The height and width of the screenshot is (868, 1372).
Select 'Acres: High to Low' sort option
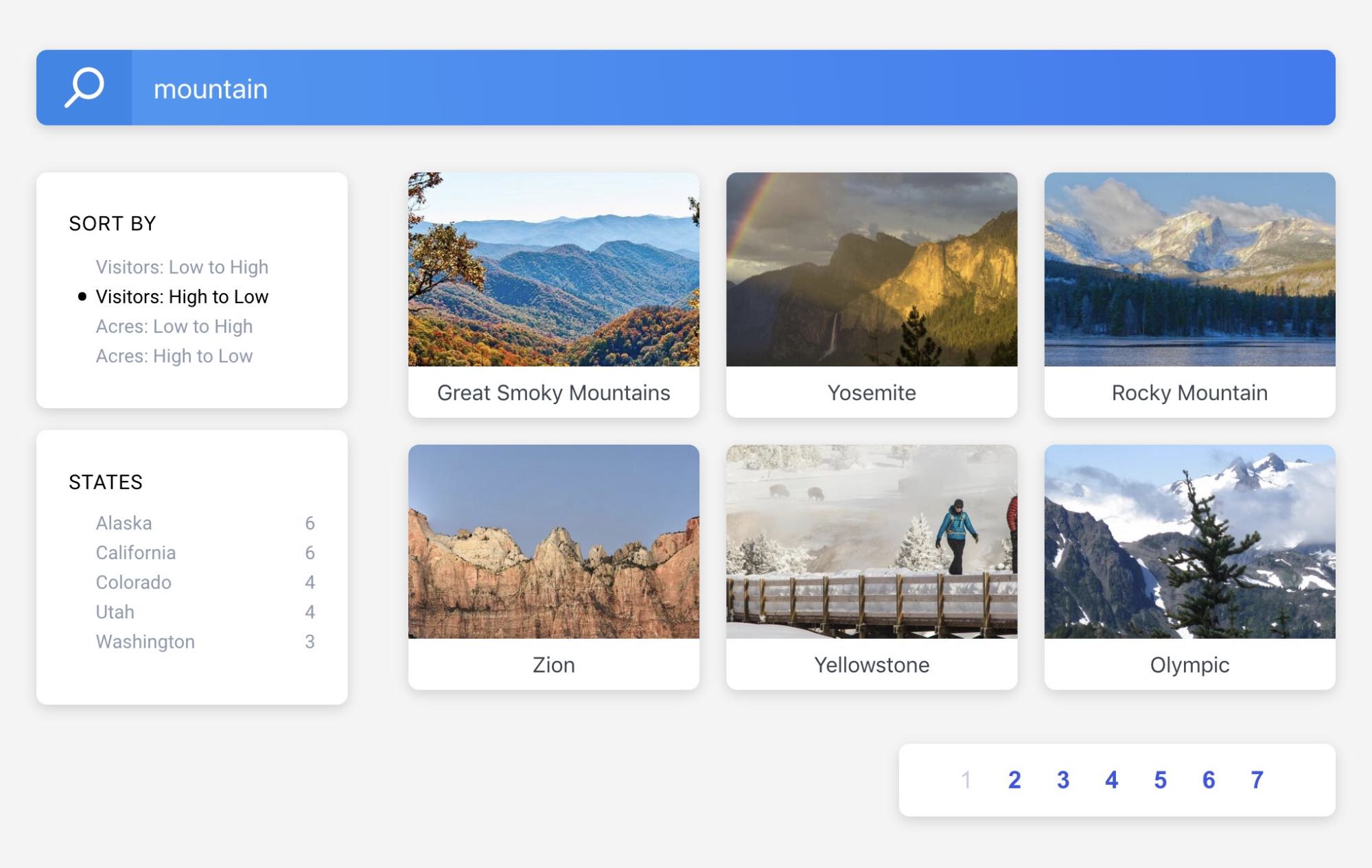173,355
